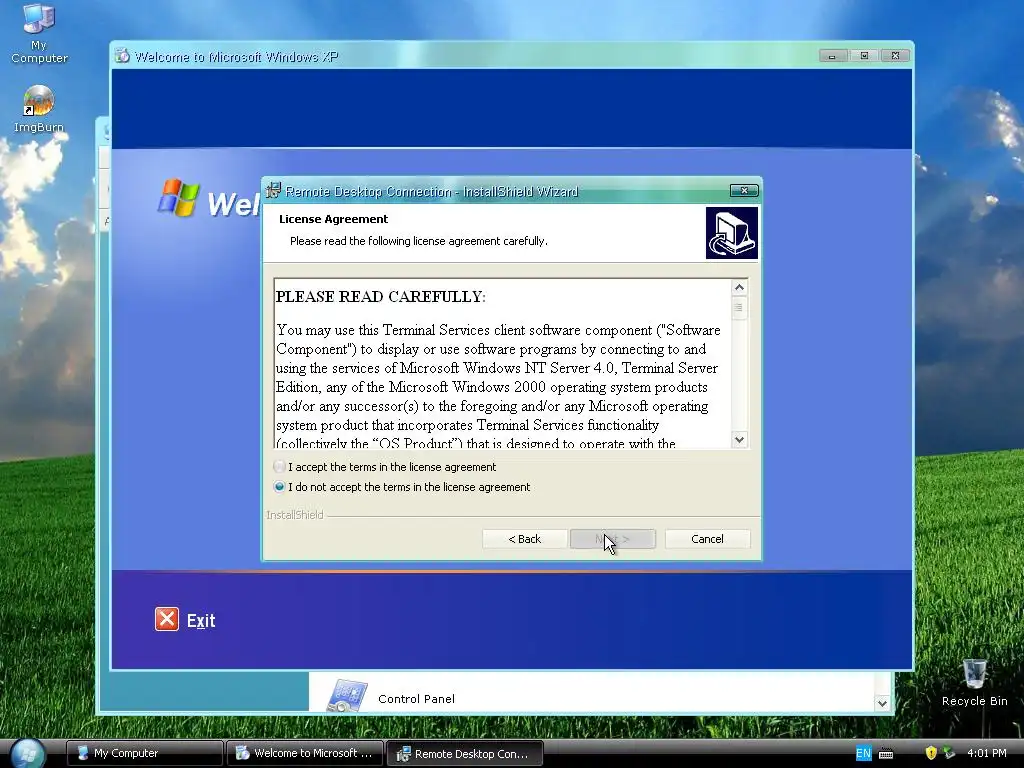Cancel the InstallShield wizard
Screen dimensions: 1024x768
tap(707, 539)
